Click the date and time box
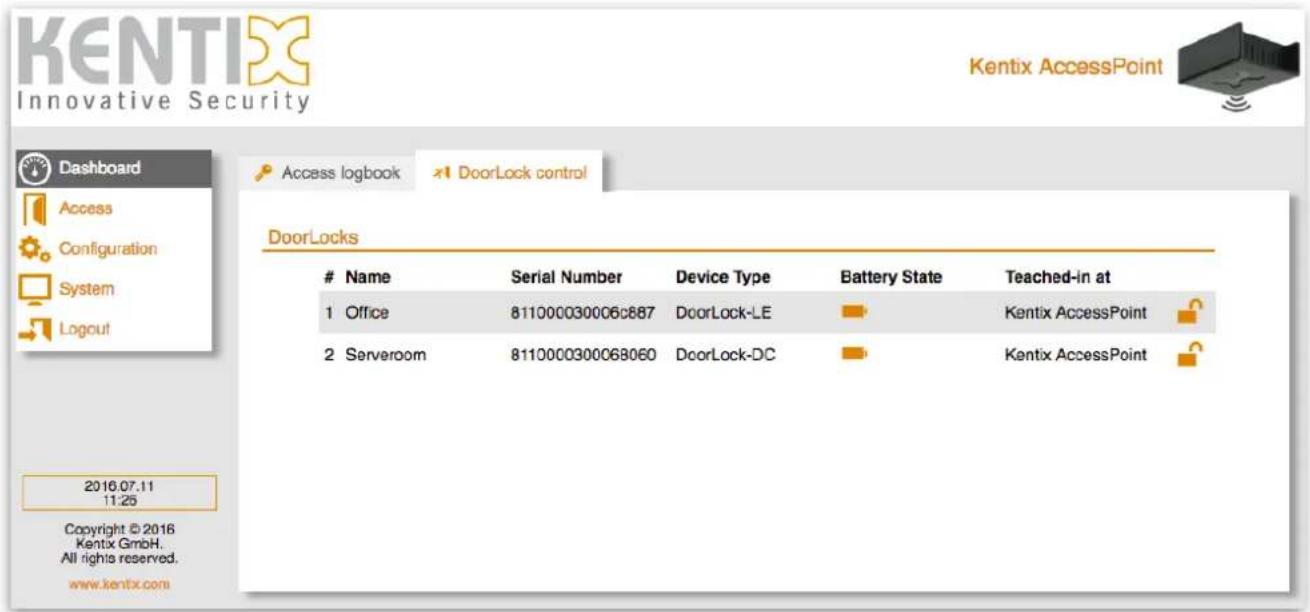This screenshot has height=612, width=1310. coord(119,492)
